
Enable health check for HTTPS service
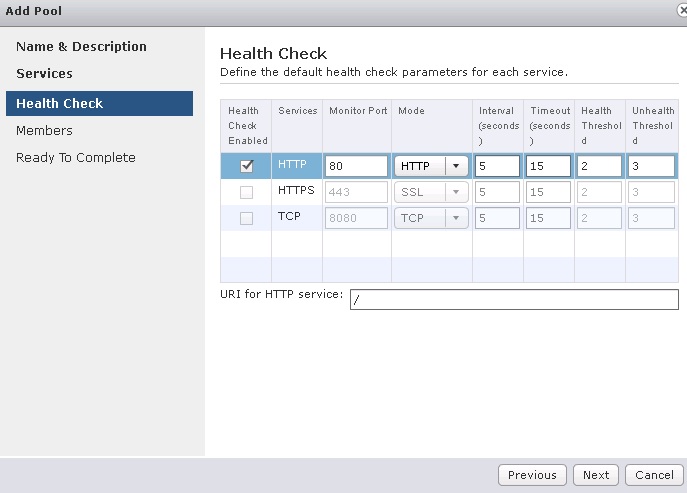click(x=246, y=192)
